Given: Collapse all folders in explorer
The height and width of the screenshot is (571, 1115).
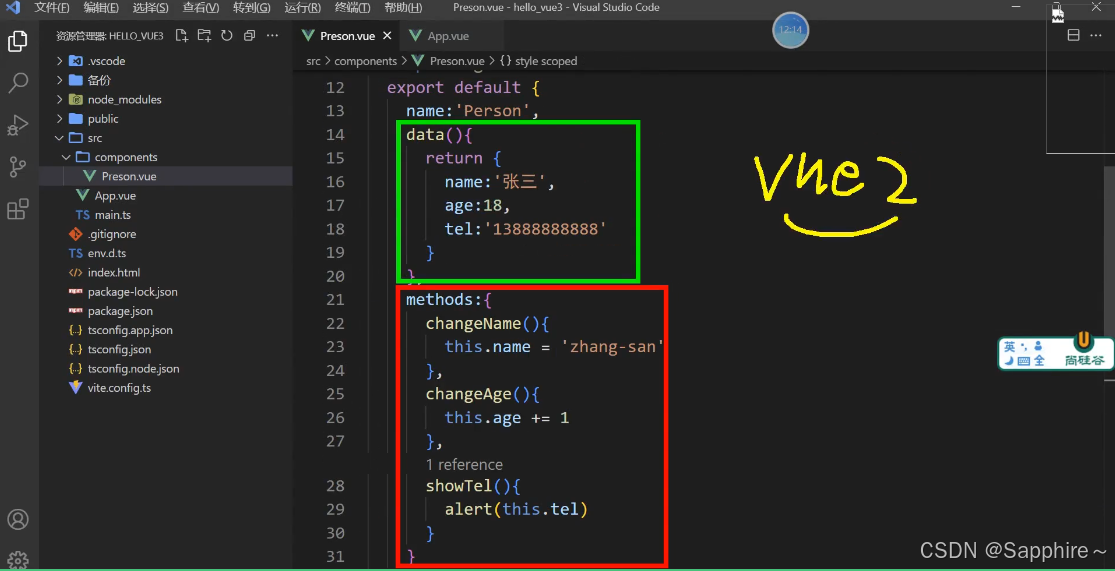Looking at the screenshot, I should [249, 36].
